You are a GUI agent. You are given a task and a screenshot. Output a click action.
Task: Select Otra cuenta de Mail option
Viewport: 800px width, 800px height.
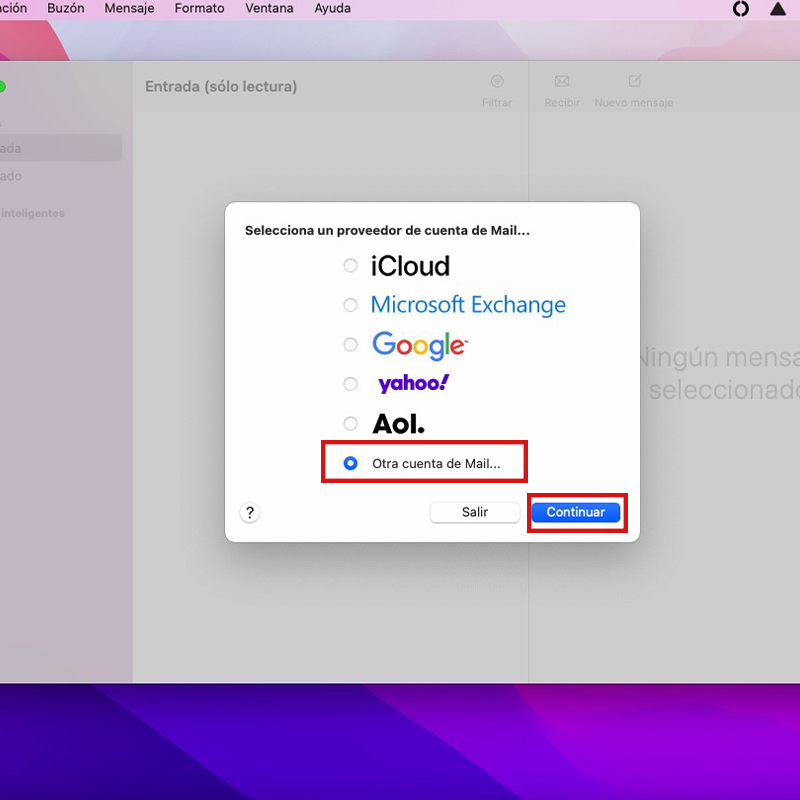(350, 463)
